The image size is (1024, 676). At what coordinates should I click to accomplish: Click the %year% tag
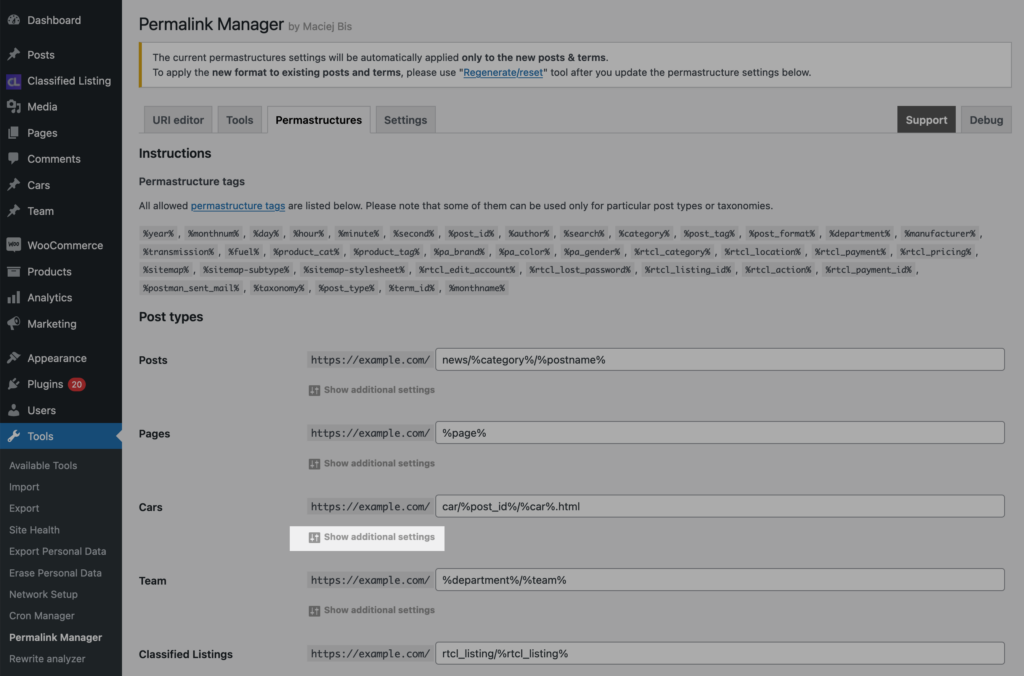pos(158,234)
